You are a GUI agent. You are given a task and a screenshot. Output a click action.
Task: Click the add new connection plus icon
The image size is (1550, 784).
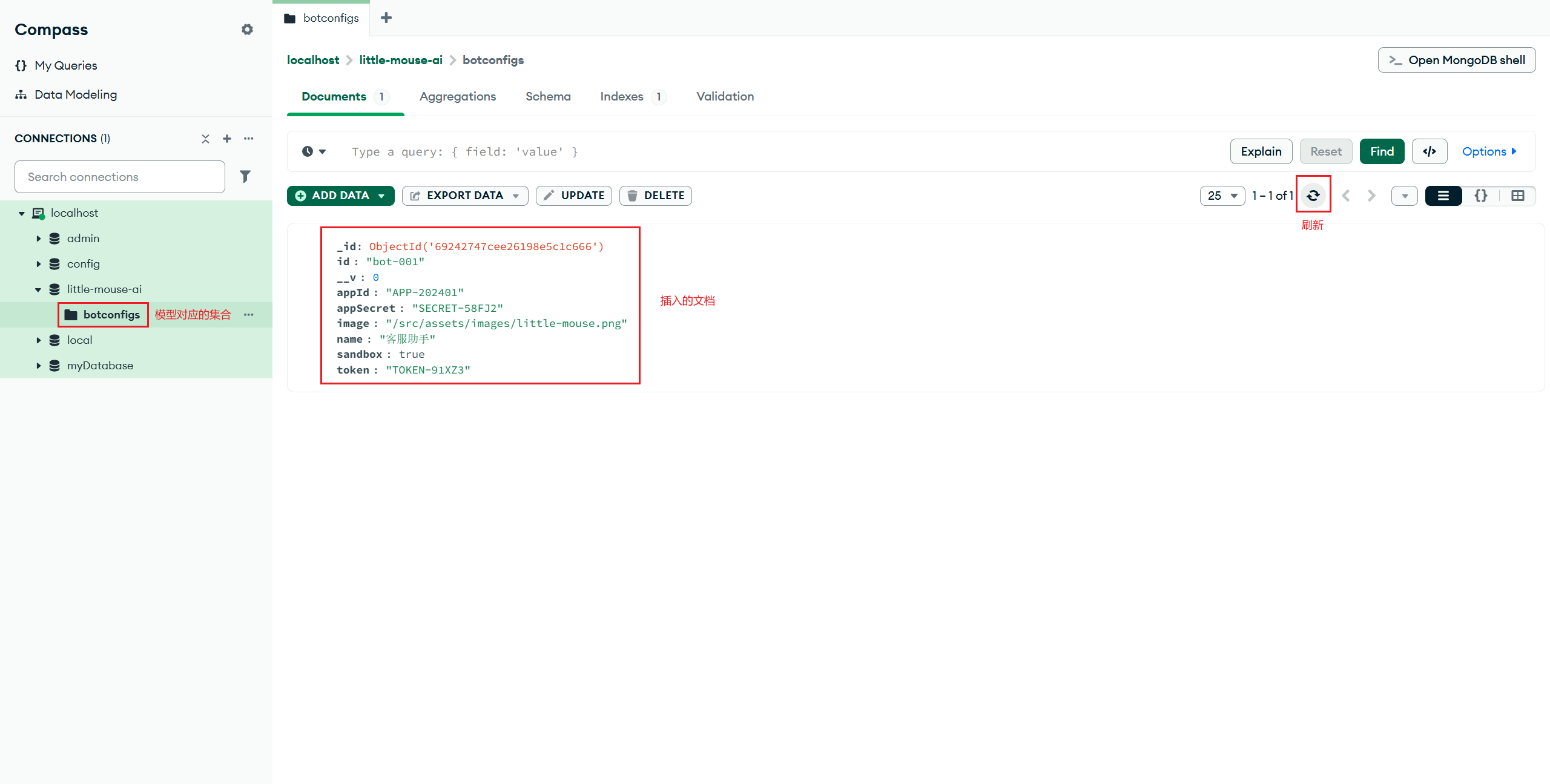click(227, 139)
